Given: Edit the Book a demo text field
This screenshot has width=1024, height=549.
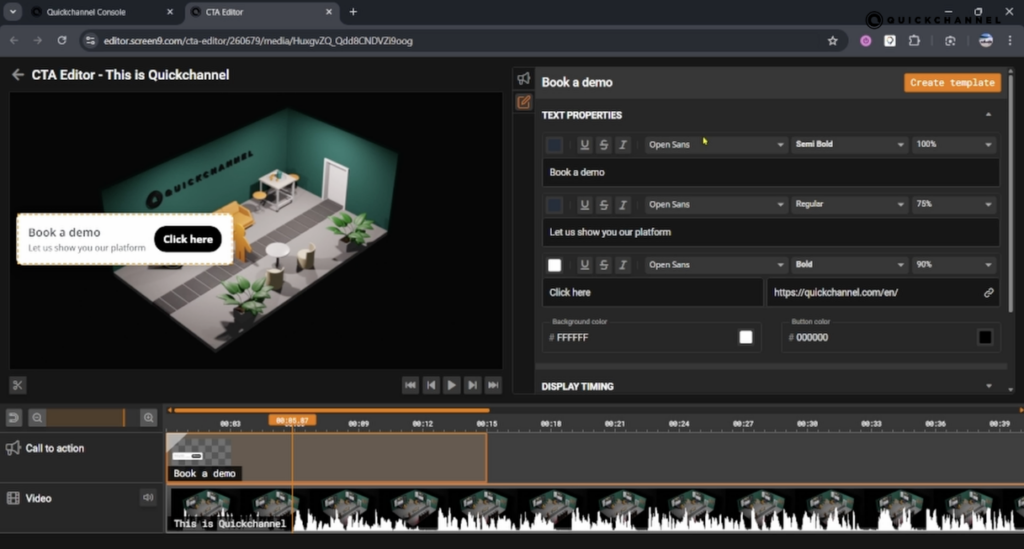Looking at the screenshot, I should [771, 172].
